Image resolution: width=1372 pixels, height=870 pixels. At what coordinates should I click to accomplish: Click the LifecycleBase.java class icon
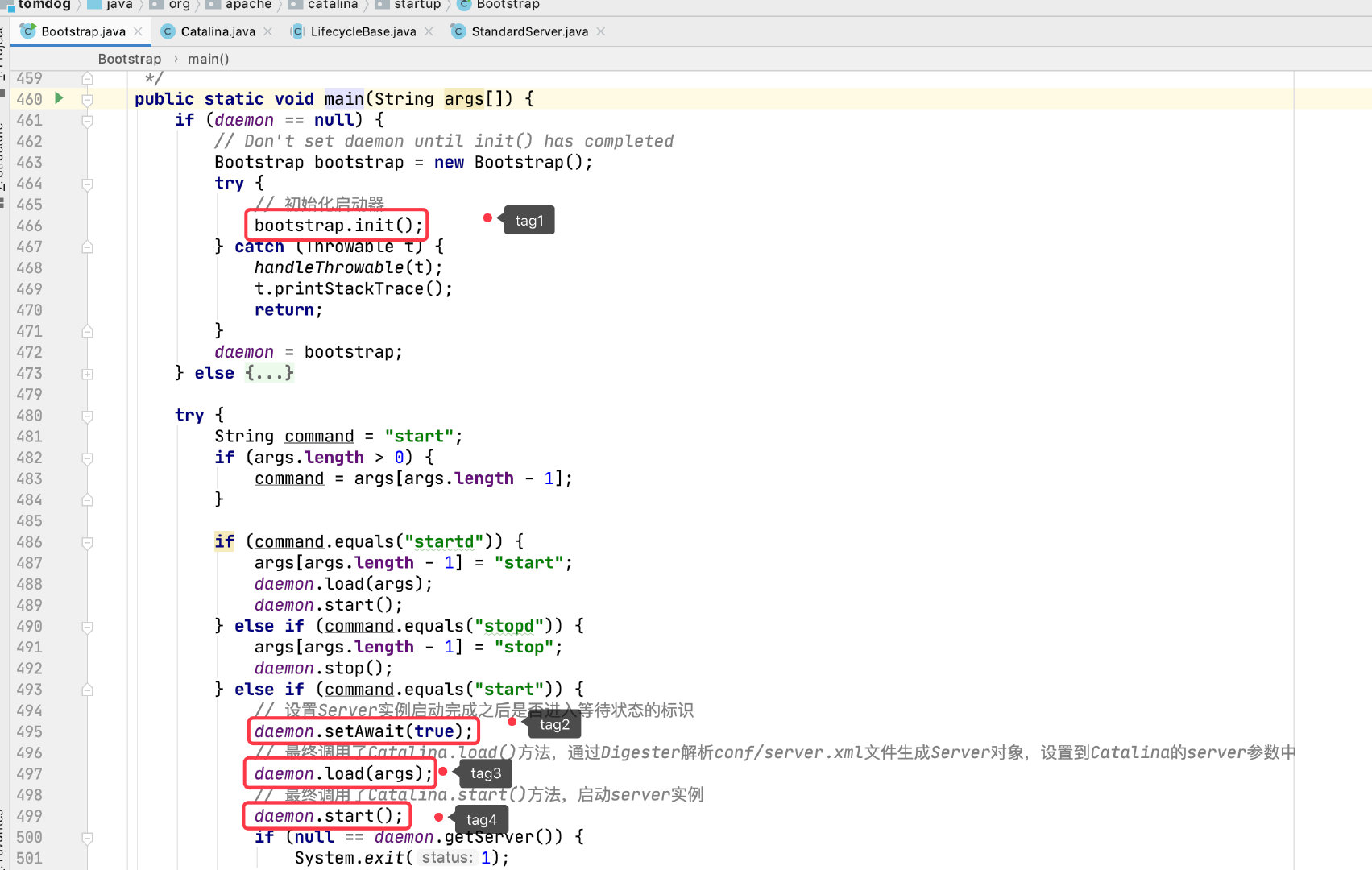point(297,31)
